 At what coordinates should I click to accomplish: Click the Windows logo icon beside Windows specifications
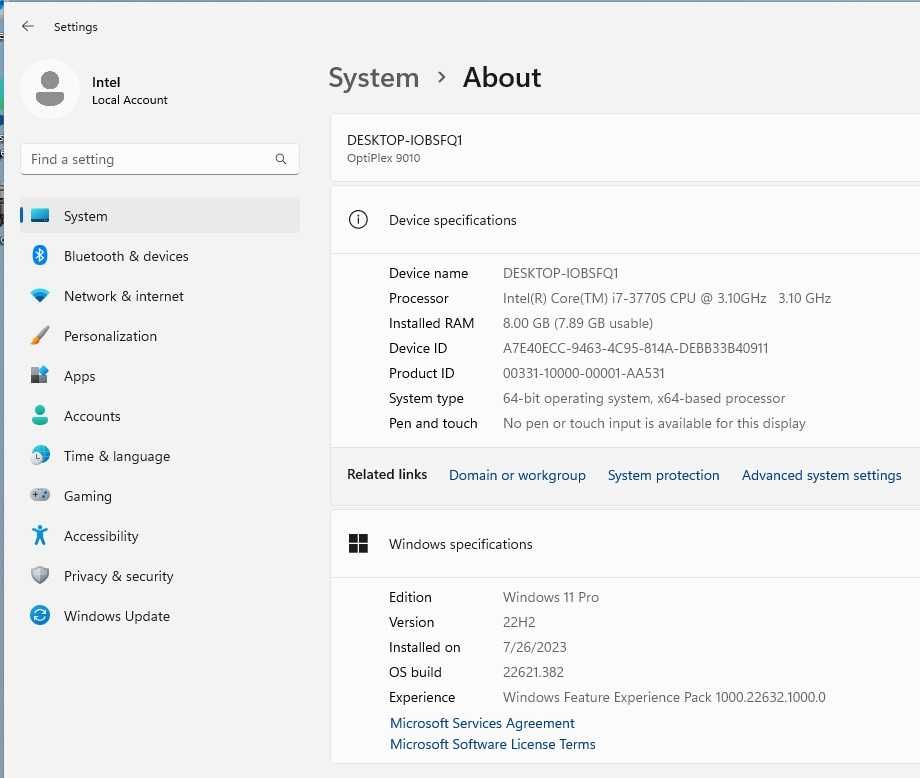click(358, 543)
